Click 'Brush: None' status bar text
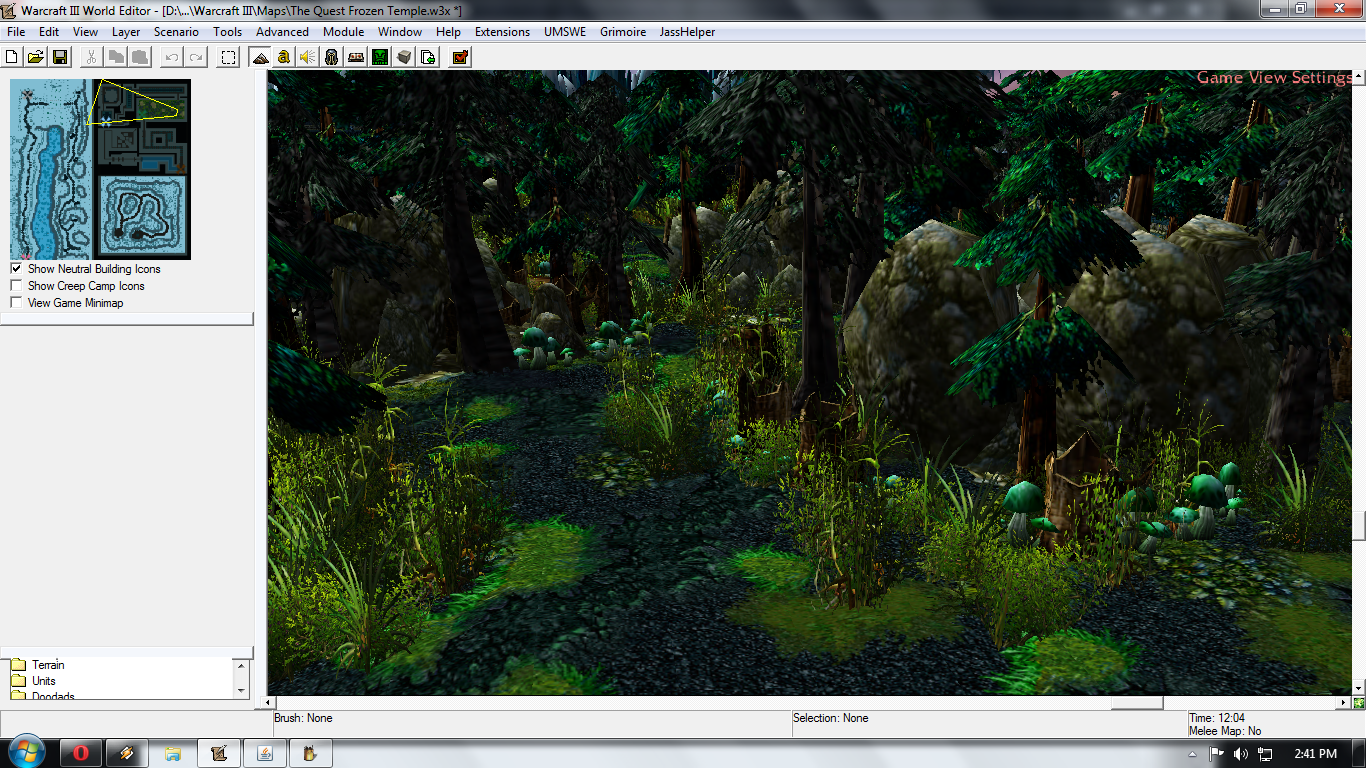Image resolution: width=1366 pixels, height=768 pixels. click(x=303, y=718)
